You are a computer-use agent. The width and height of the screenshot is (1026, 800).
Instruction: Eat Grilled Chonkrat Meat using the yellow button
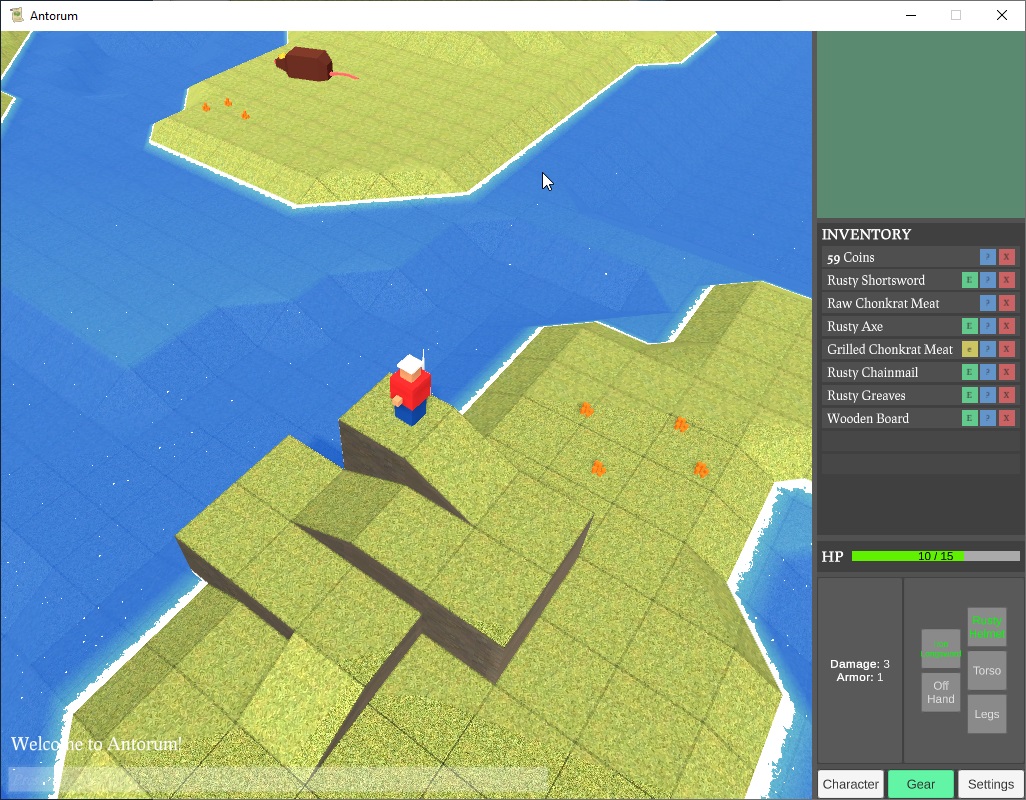pos(969,349)
